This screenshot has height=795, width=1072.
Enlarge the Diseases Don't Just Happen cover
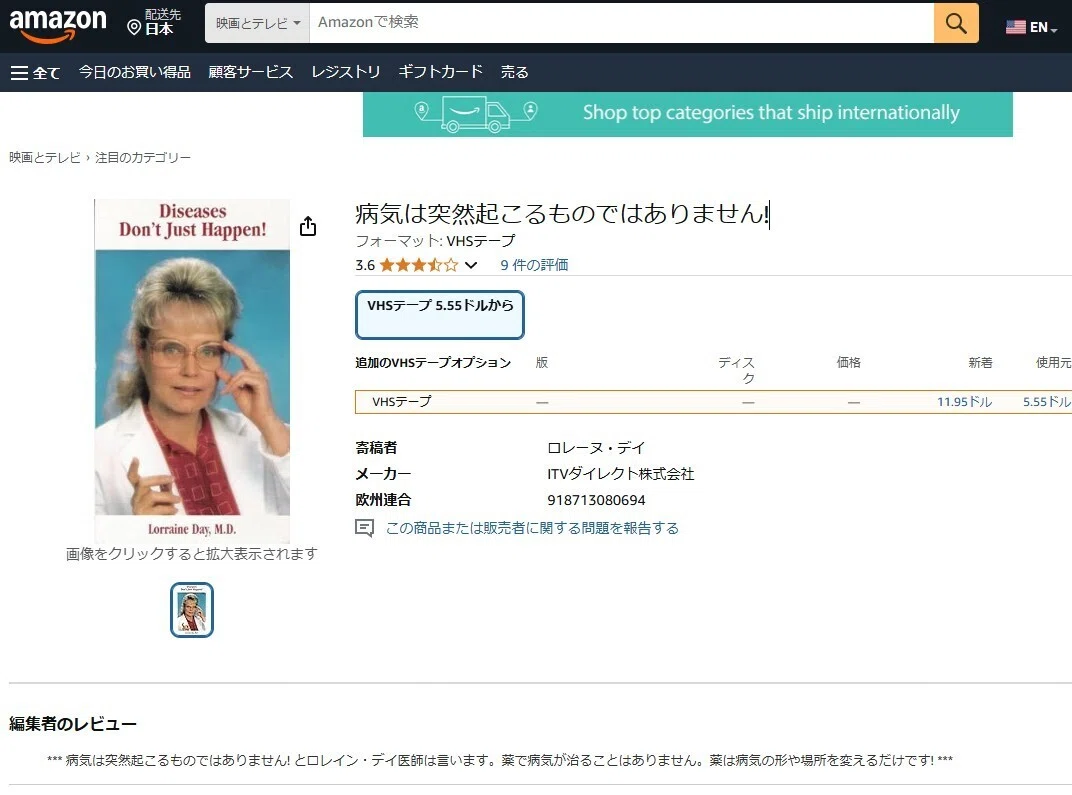pos(192,370)
